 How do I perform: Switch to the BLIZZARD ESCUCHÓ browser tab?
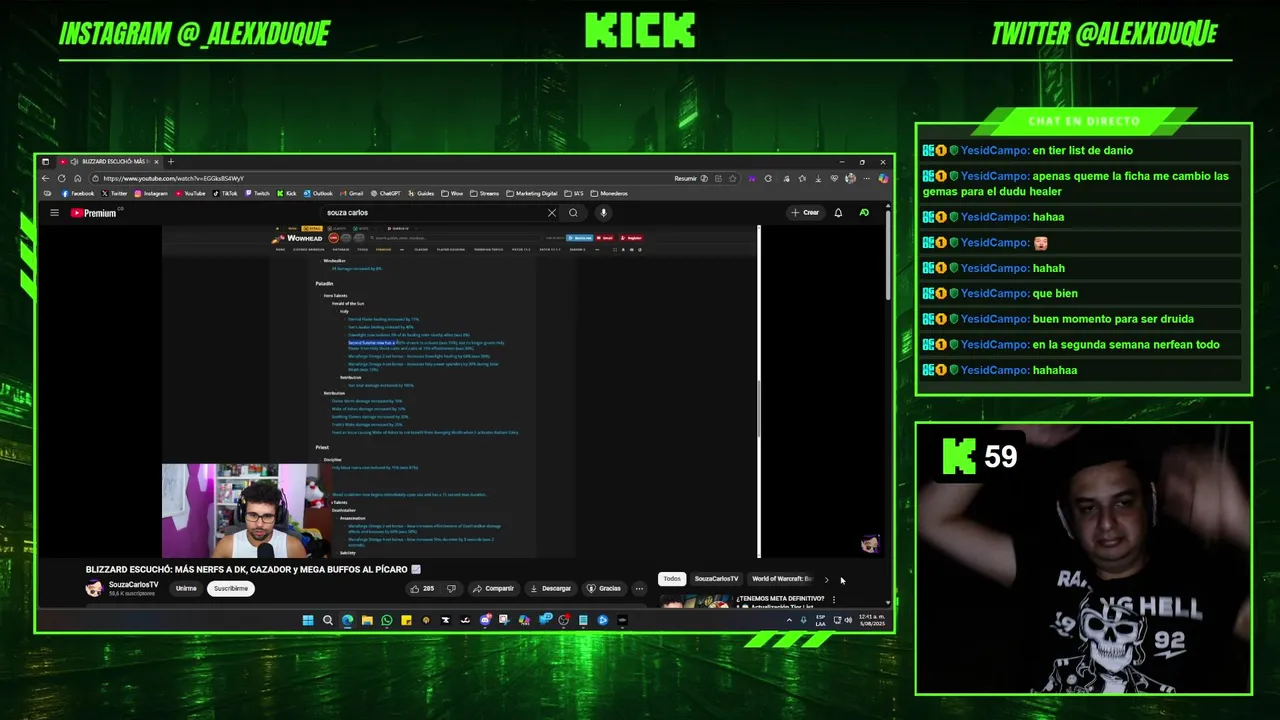coord(108,161)
